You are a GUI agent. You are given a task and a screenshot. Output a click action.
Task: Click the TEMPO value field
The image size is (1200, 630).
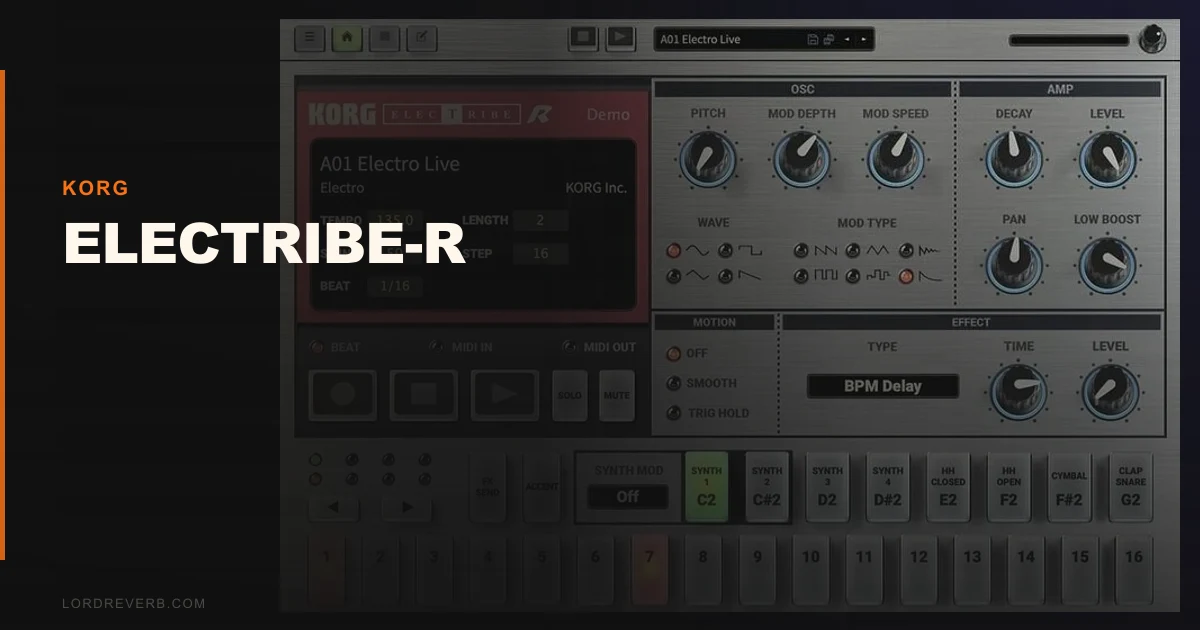pyautogui.click(x=394, y=220)
